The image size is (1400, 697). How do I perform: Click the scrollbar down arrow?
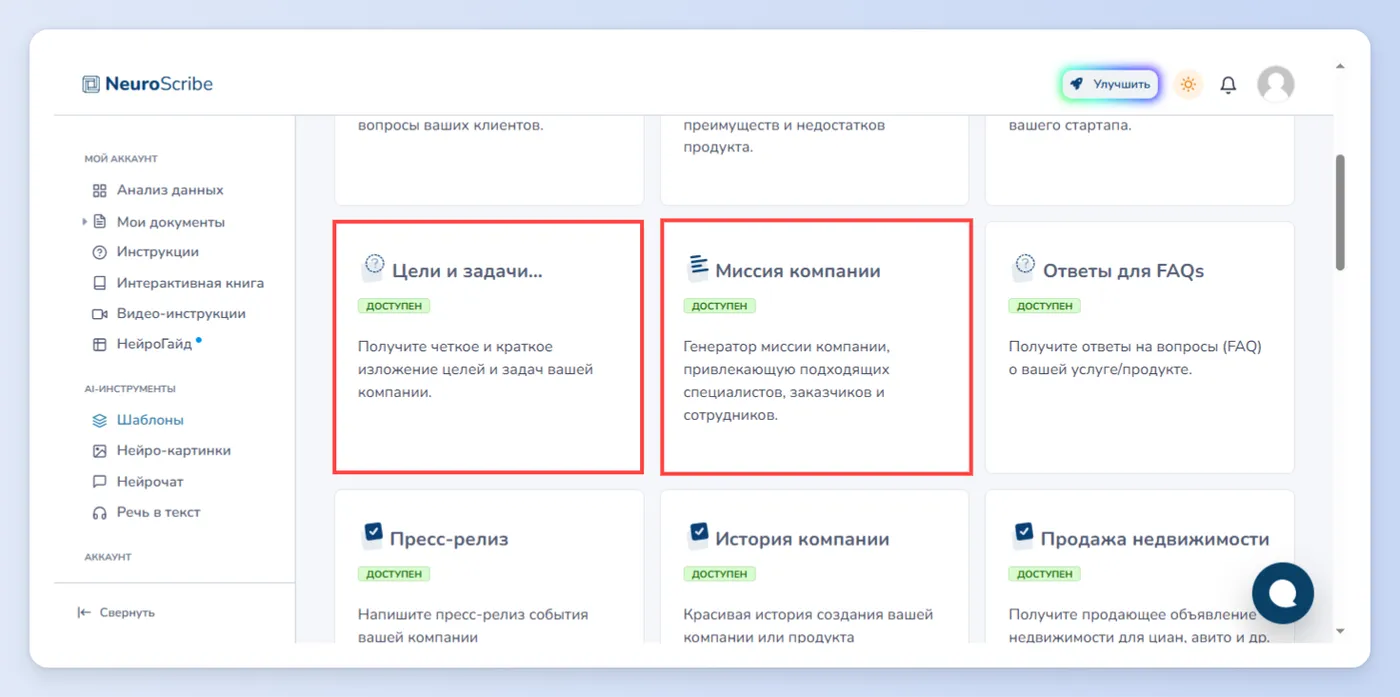pos(1340,631)
